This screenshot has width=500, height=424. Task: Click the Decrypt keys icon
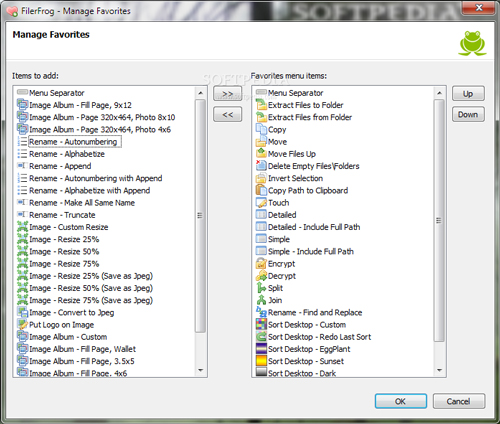[261, 276]
